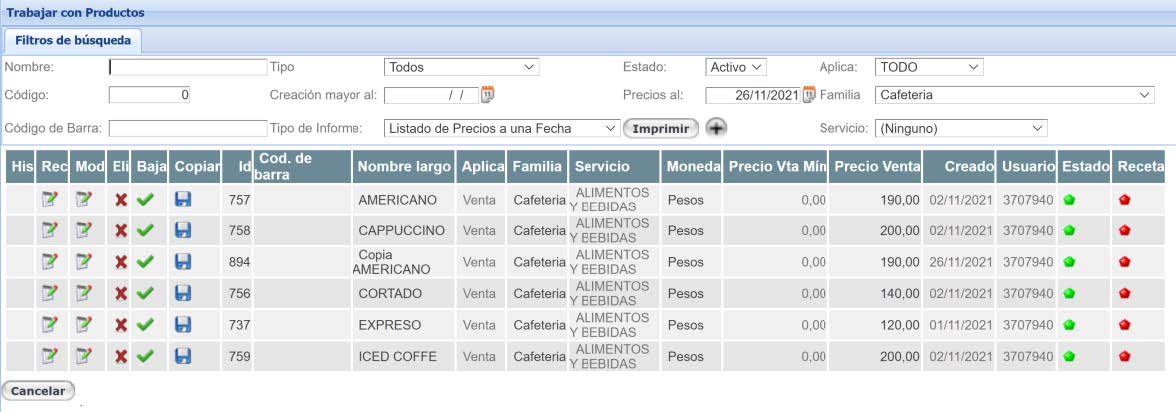Click the Familia column header
Image resolution: width=1176 pixels, height=412 pixels.
537,167
